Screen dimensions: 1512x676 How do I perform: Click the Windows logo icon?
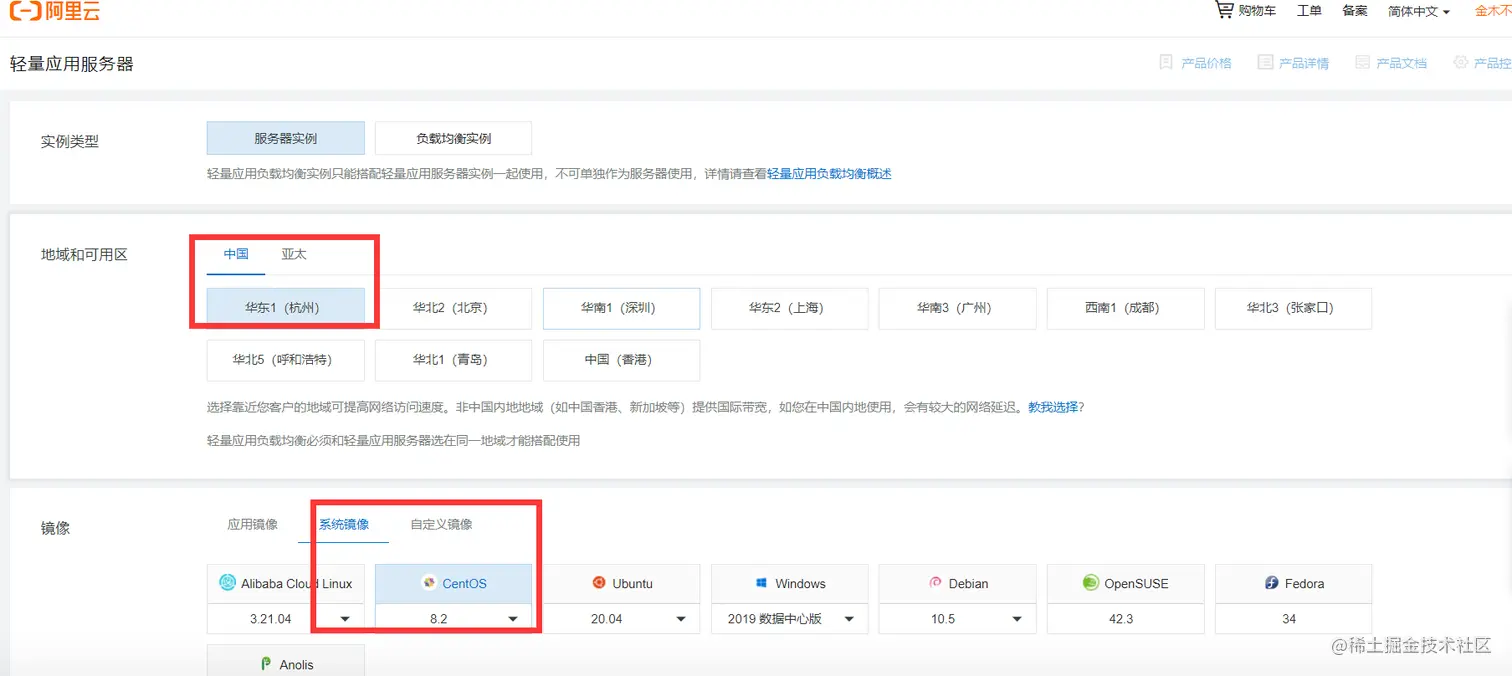tap(762, 583)
